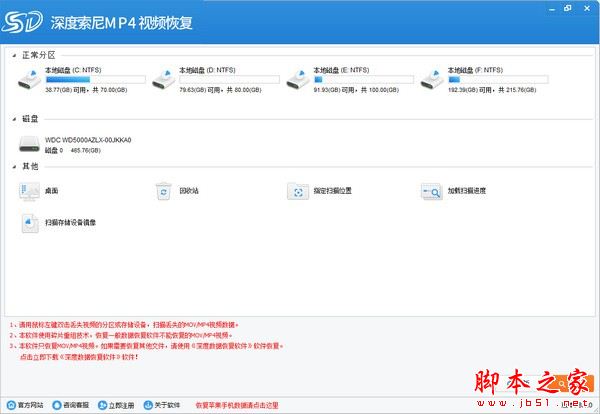Viewport: 600px width, 414px height.
Task: Select the 本地磁盘 (D: NTFS) label
Action: (207, 70)
